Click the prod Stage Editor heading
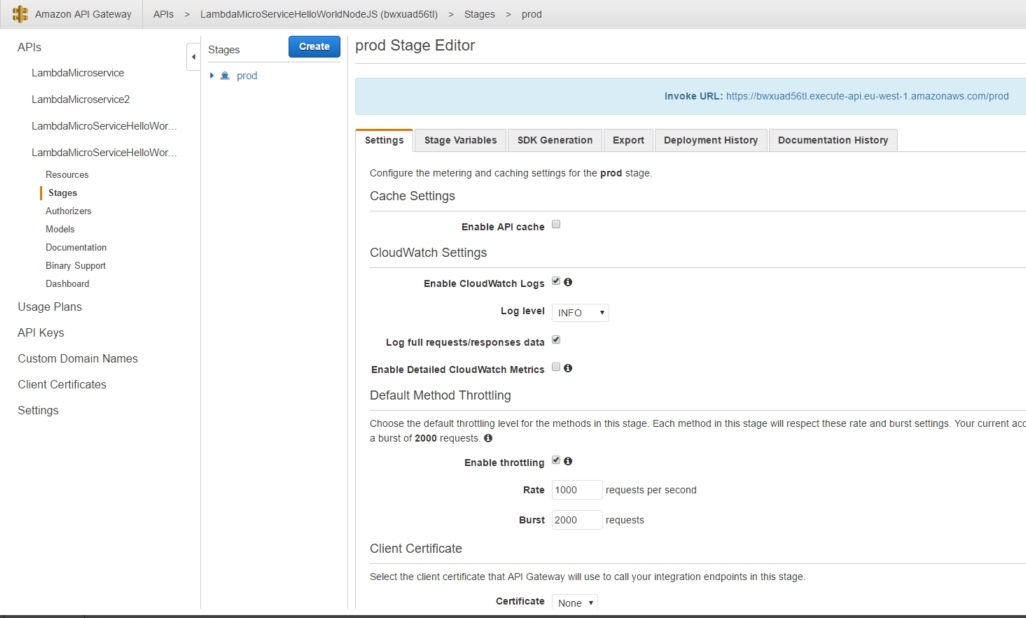This screenshot has width=1026, height=618. pos(415,46)
